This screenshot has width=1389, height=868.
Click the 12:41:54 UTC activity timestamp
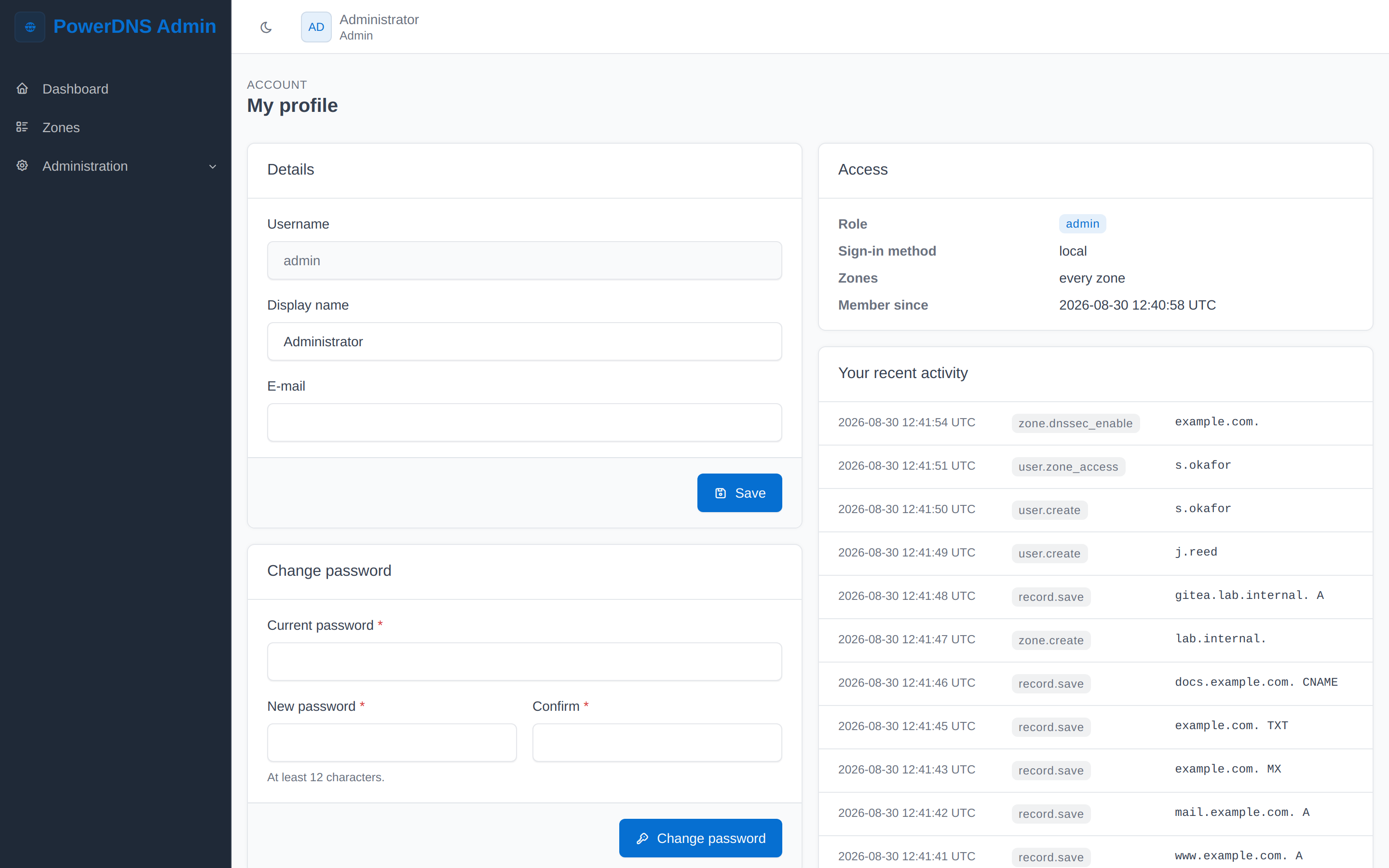pos(906,422)
